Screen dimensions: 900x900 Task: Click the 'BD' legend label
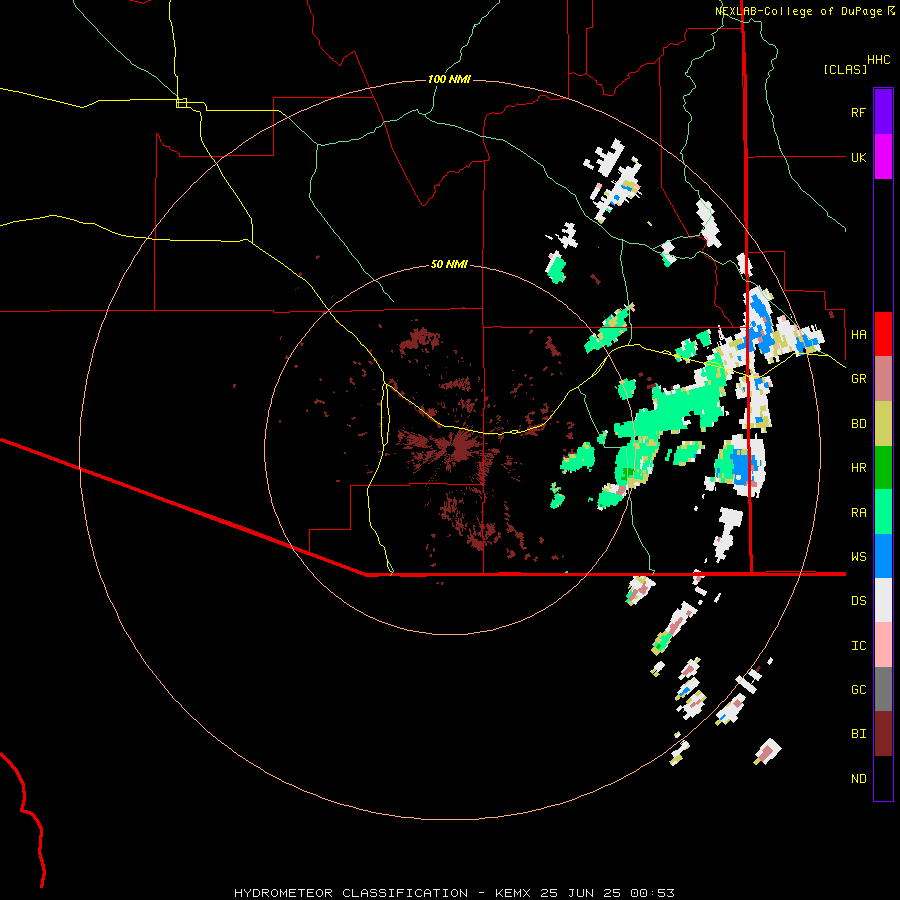[858, 424]
